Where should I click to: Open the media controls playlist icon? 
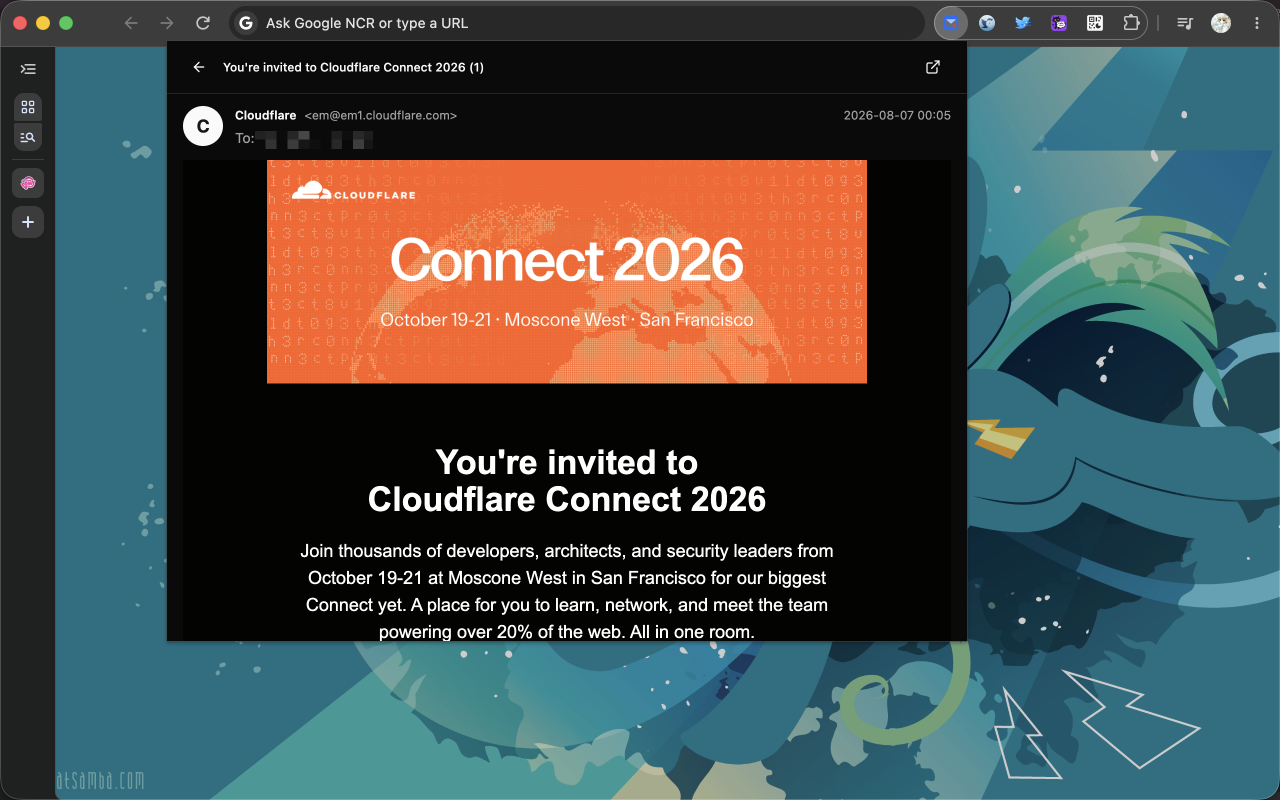pyautogui.click(x=1185, y=23)
